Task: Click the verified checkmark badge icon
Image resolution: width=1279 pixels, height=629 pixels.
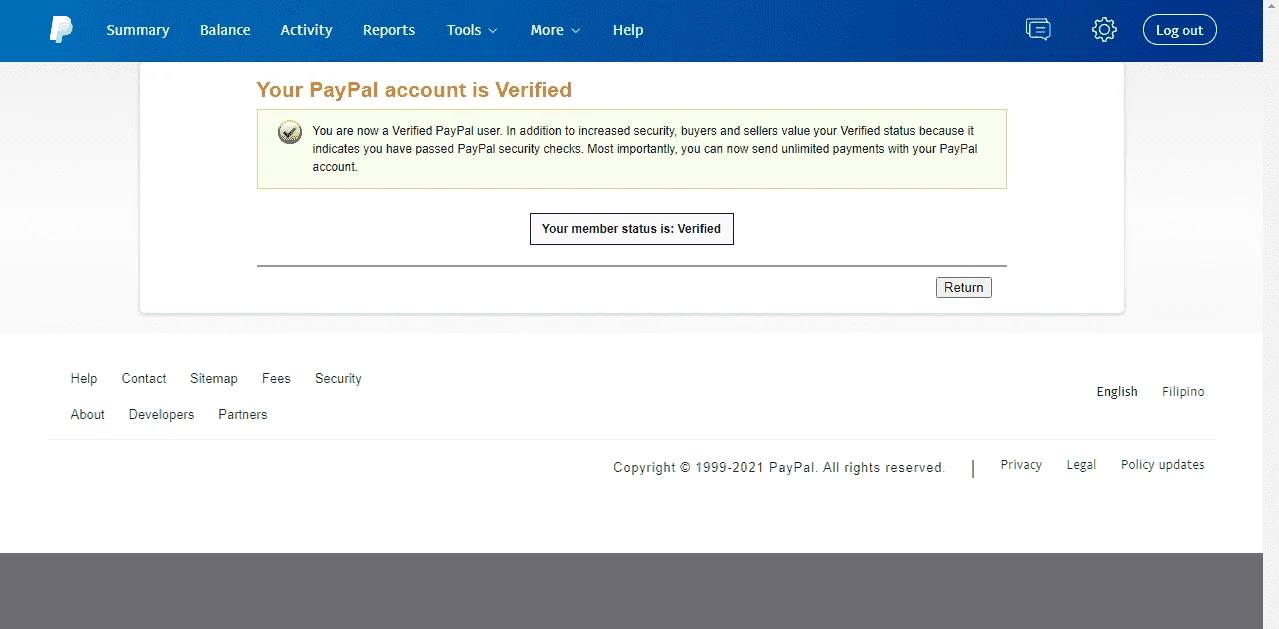Action: tap(290, 132)
